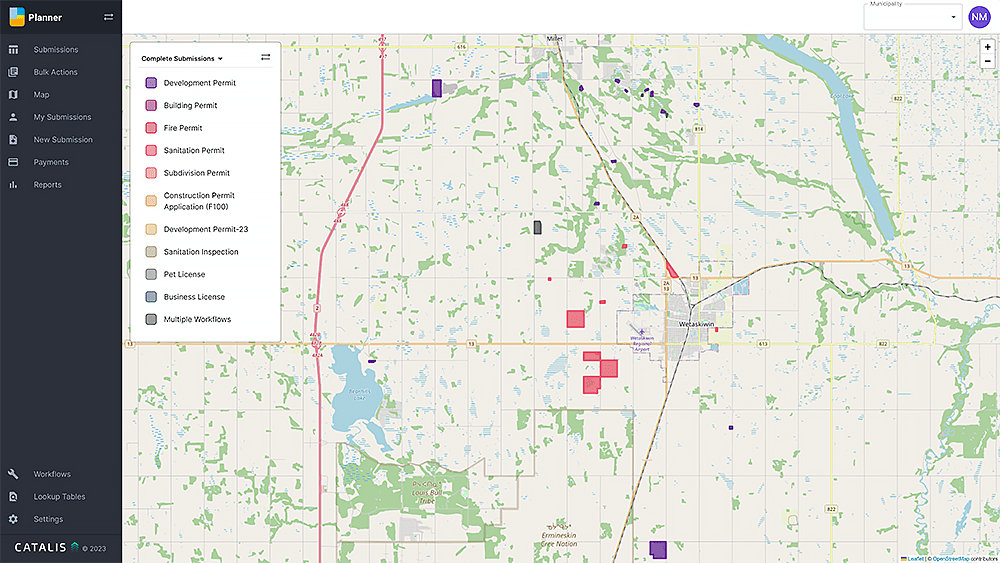Open Lookup Tables
The image size is (1000, 563).
tap(59, 497)
